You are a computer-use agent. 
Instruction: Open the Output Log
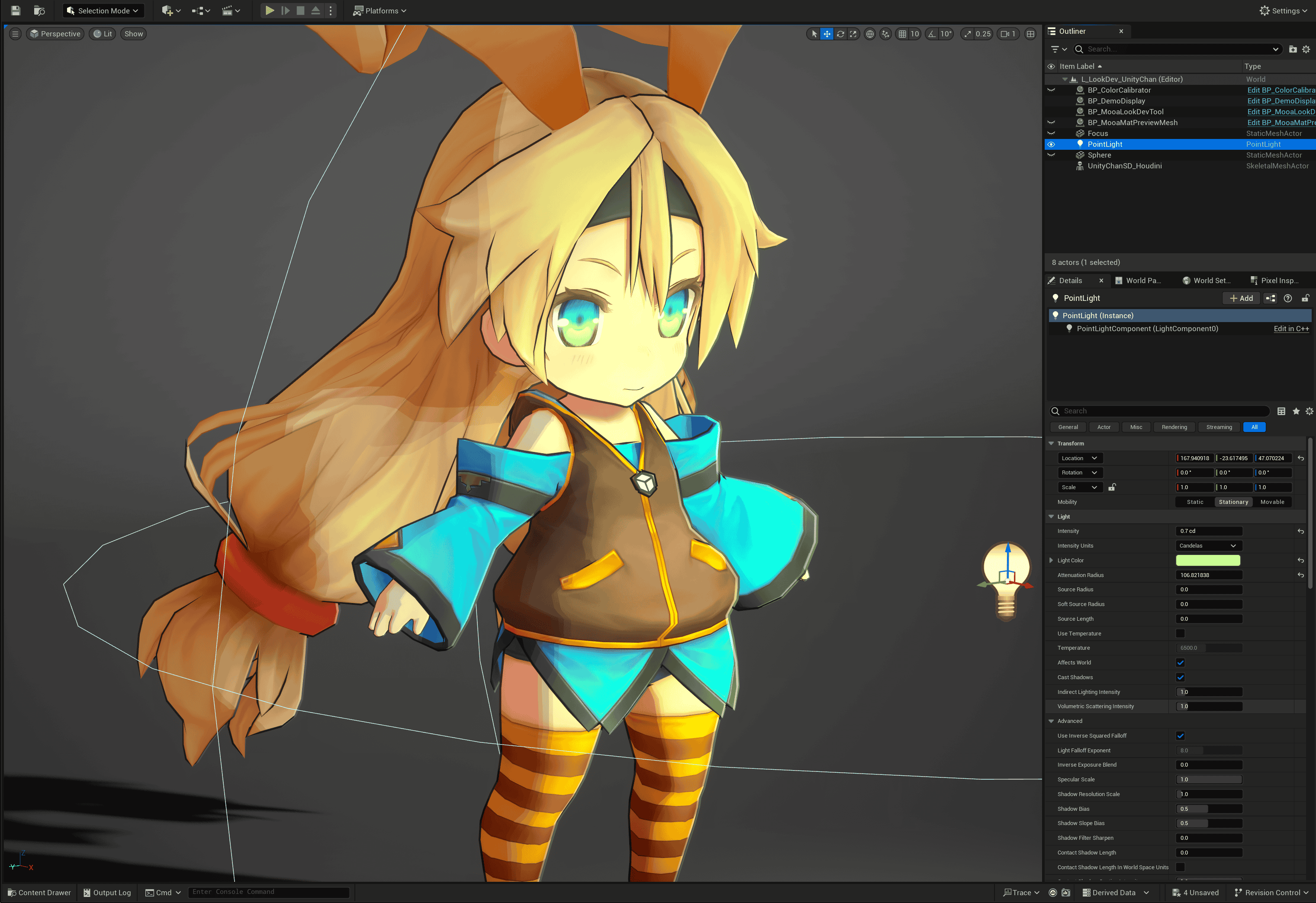click(x=107, y=892)
